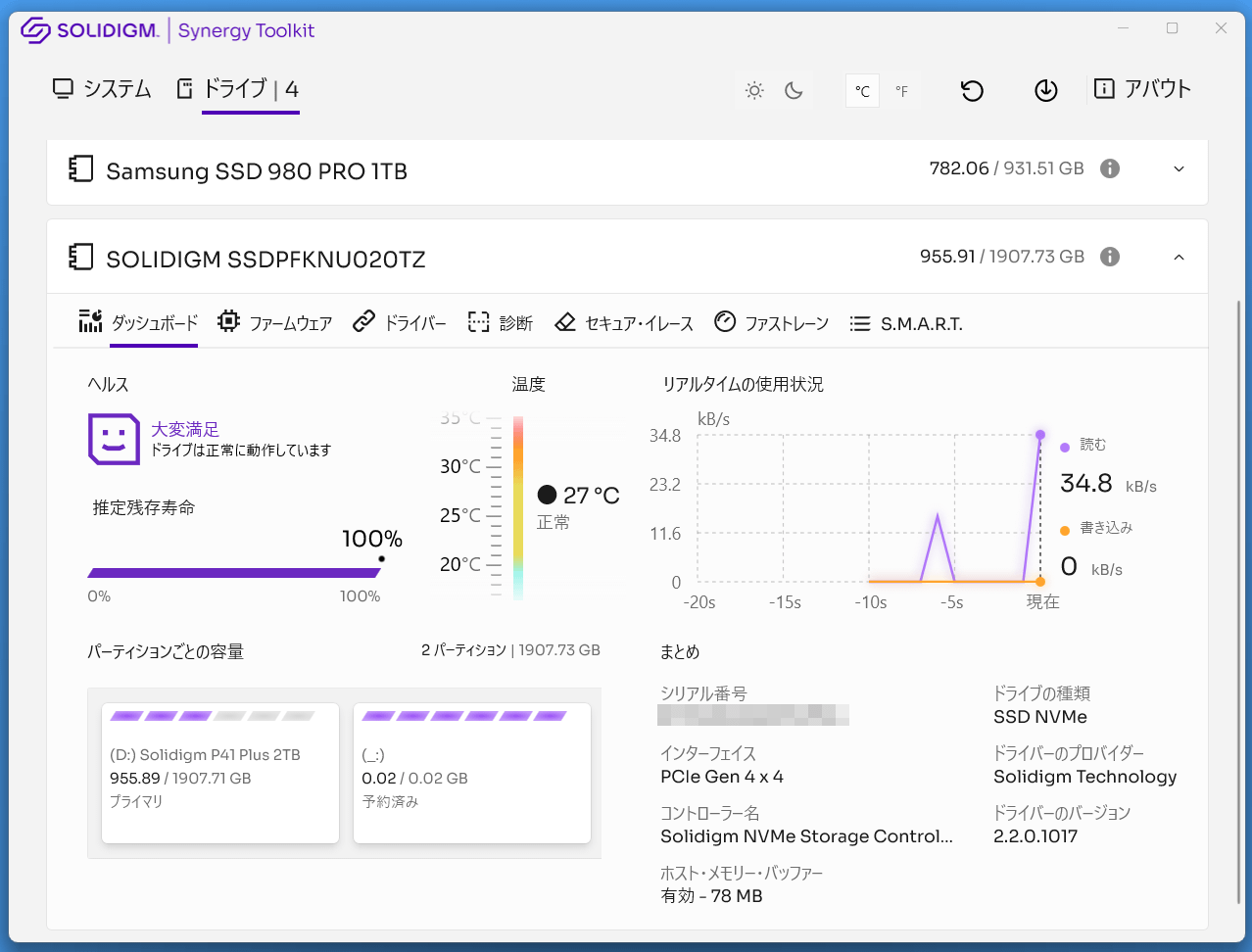Image resolution: width=1252 pixels, height=952 pixels.
Task: Show info for SOLIDIGM SSDPFKNU020TZ
Action: [1110, 257]
